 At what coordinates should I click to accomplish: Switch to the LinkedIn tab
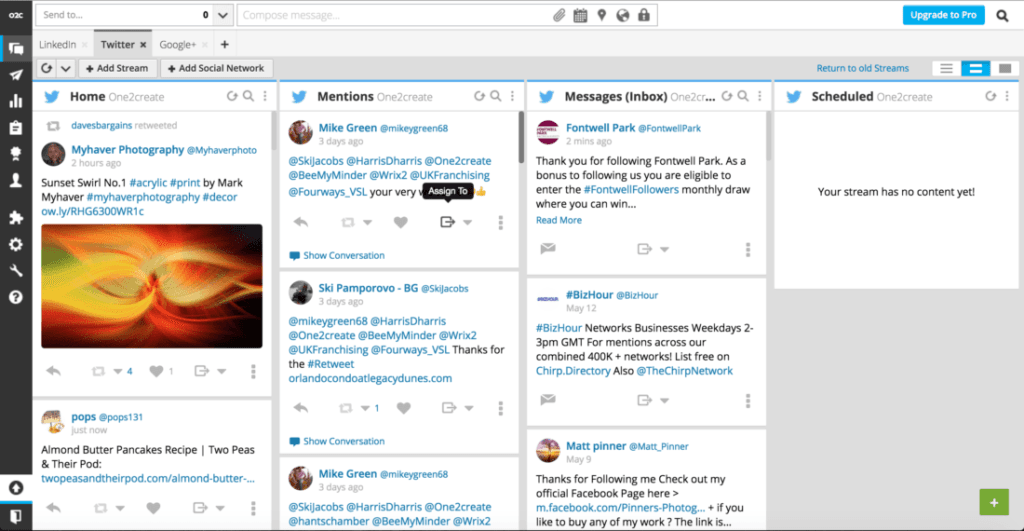click(57, 44)
